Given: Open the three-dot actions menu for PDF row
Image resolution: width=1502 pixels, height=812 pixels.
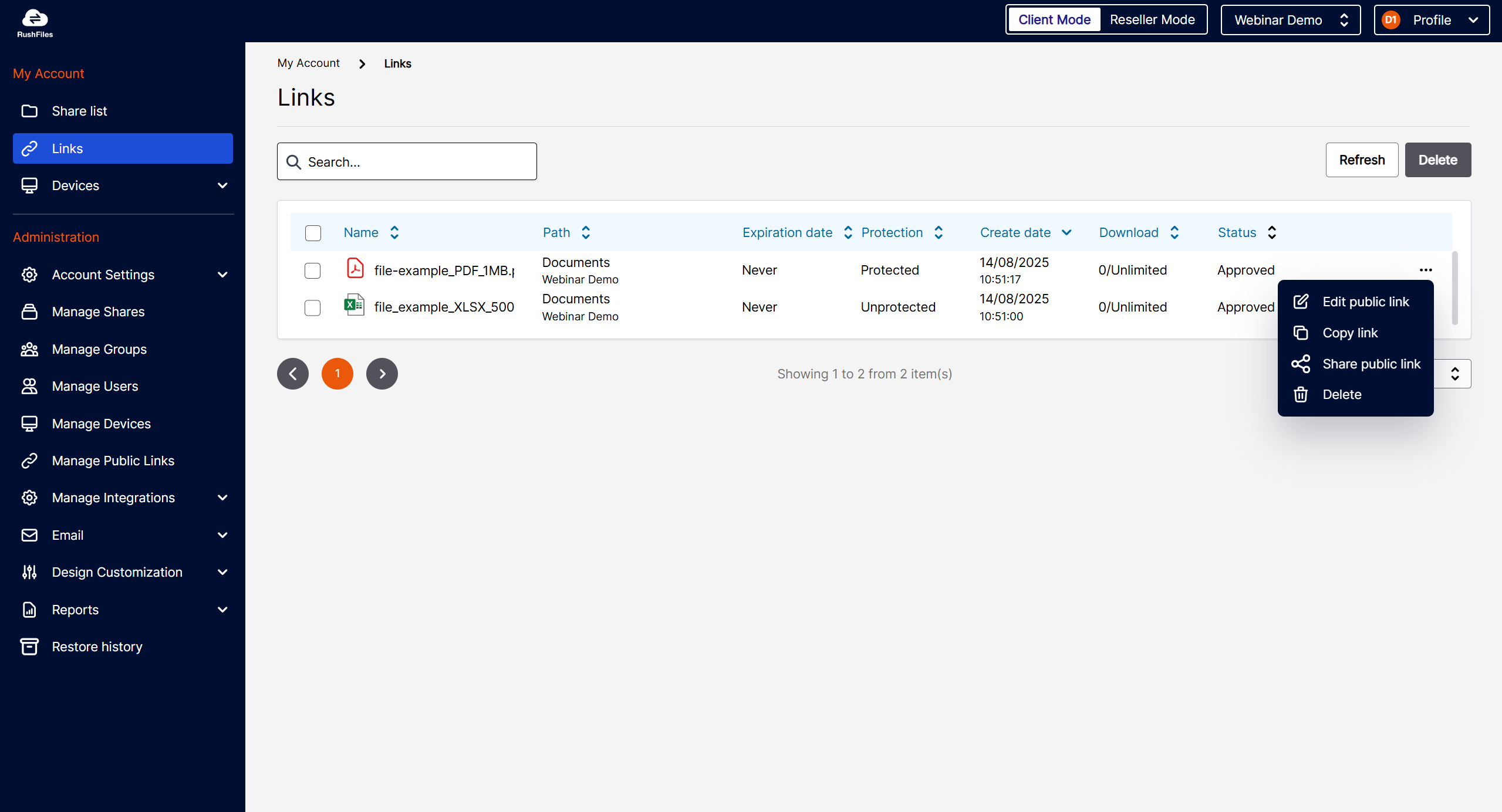Looking at the screenshot, I should pos(1426,270).
